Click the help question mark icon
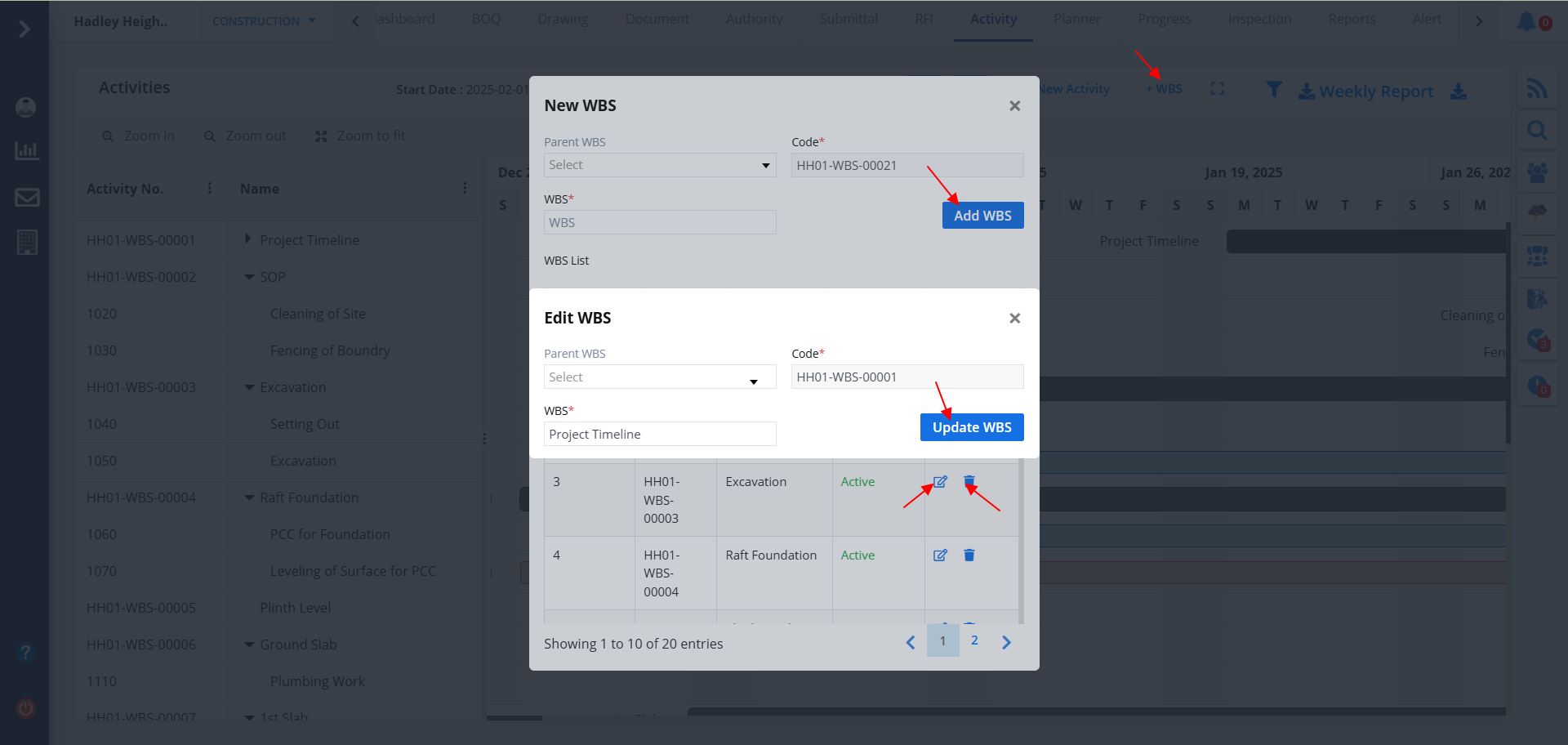Image resolution: width=1568 pixels, height=745 pixels. pos(25,652)
